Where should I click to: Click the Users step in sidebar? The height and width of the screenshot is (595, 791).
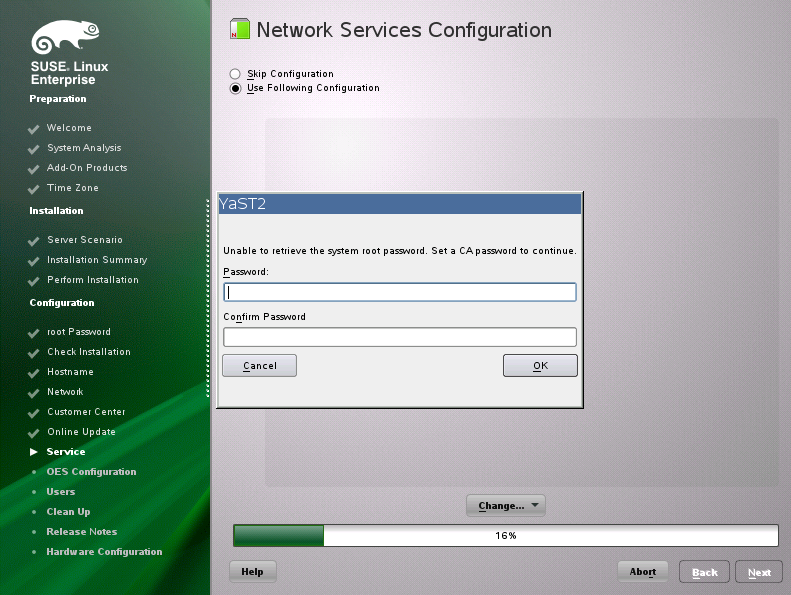tap(61, 492)
